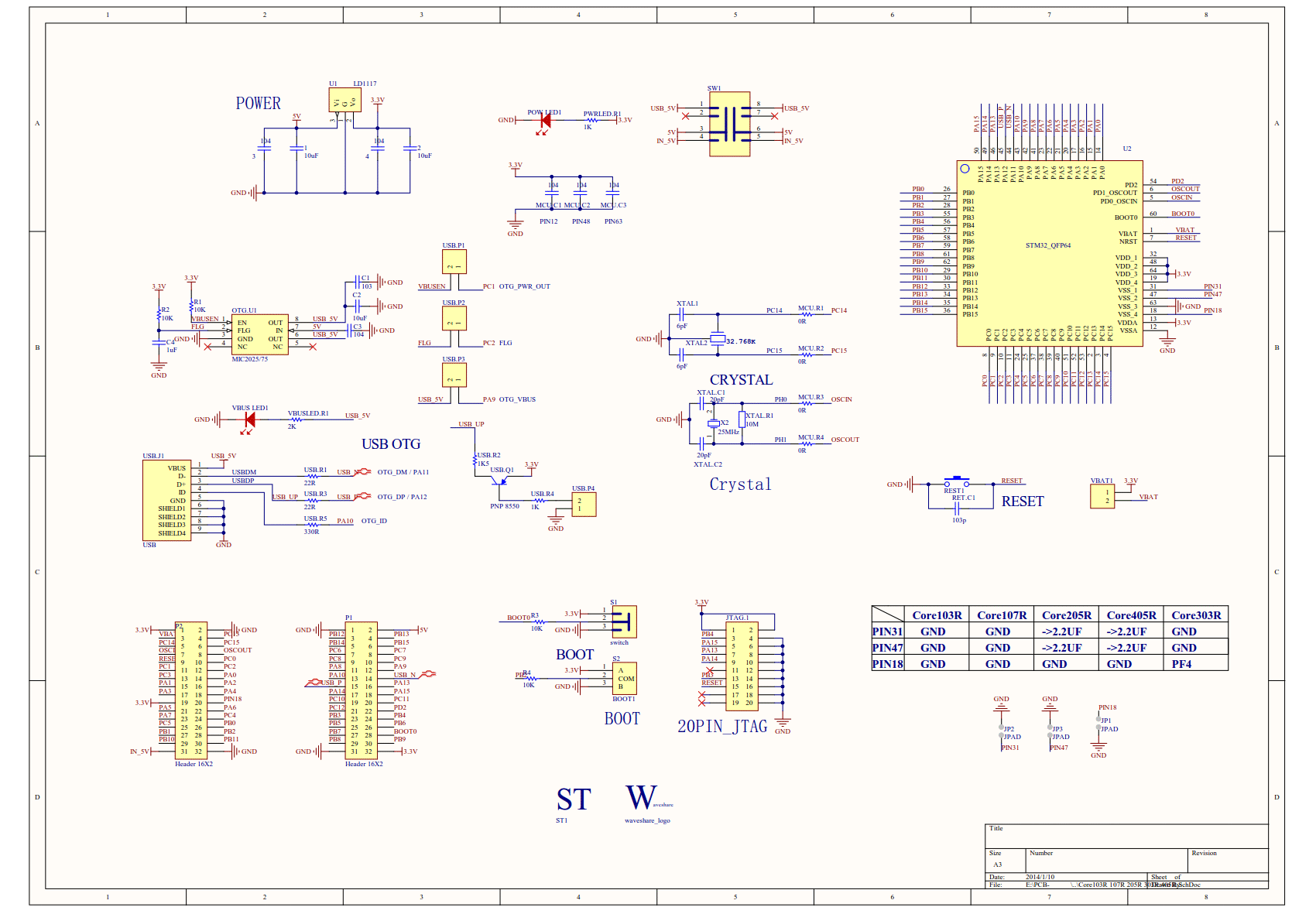Click the Title field in title block
The height and width of the screenshot is (914, 1316).
tap(1126, 837)
